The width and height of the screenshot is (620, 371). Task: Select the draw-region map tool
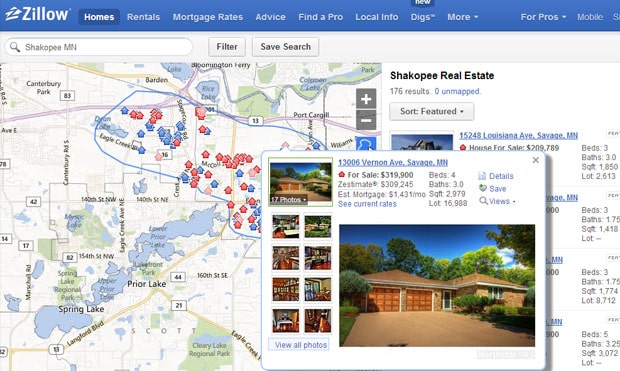point(366,143)
